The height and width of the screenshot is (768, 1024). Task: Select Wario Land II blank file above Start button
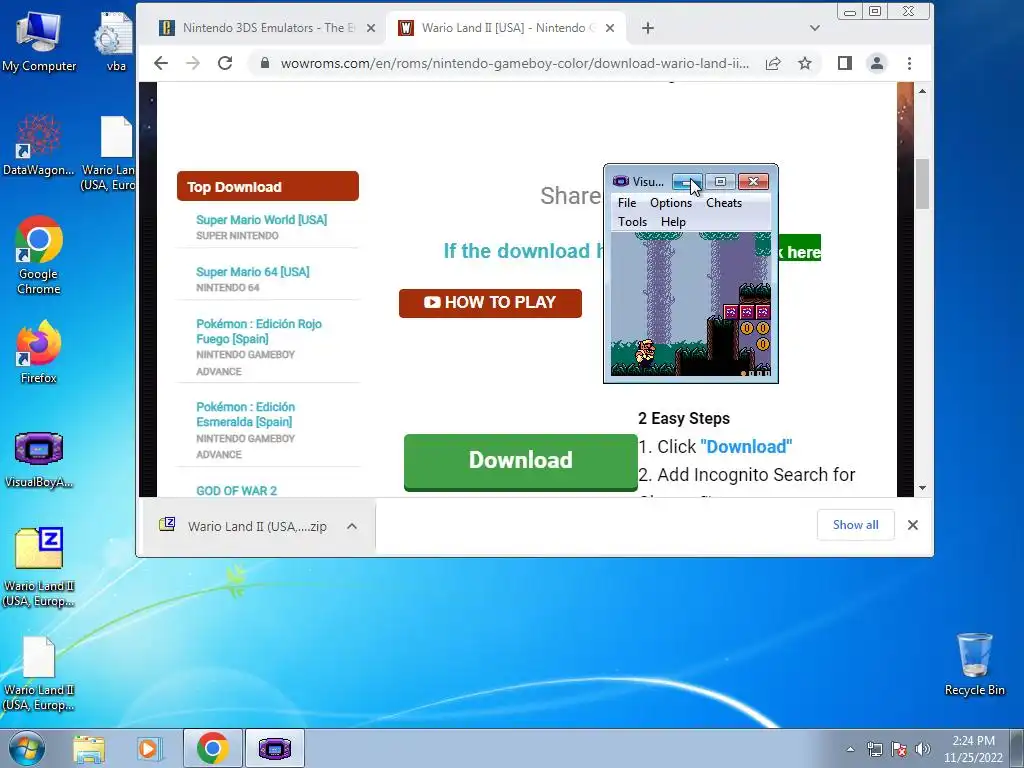pyautogui.click(x=39, y=673)
